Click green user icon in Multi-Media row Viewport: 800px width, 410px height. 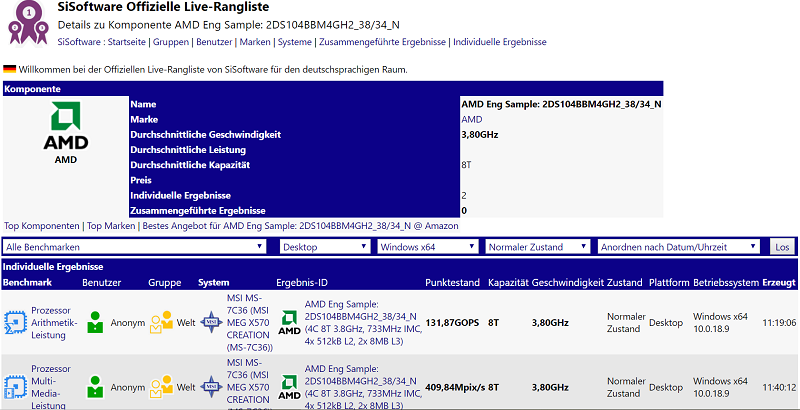pyautogui.click(x=95, y=388)
